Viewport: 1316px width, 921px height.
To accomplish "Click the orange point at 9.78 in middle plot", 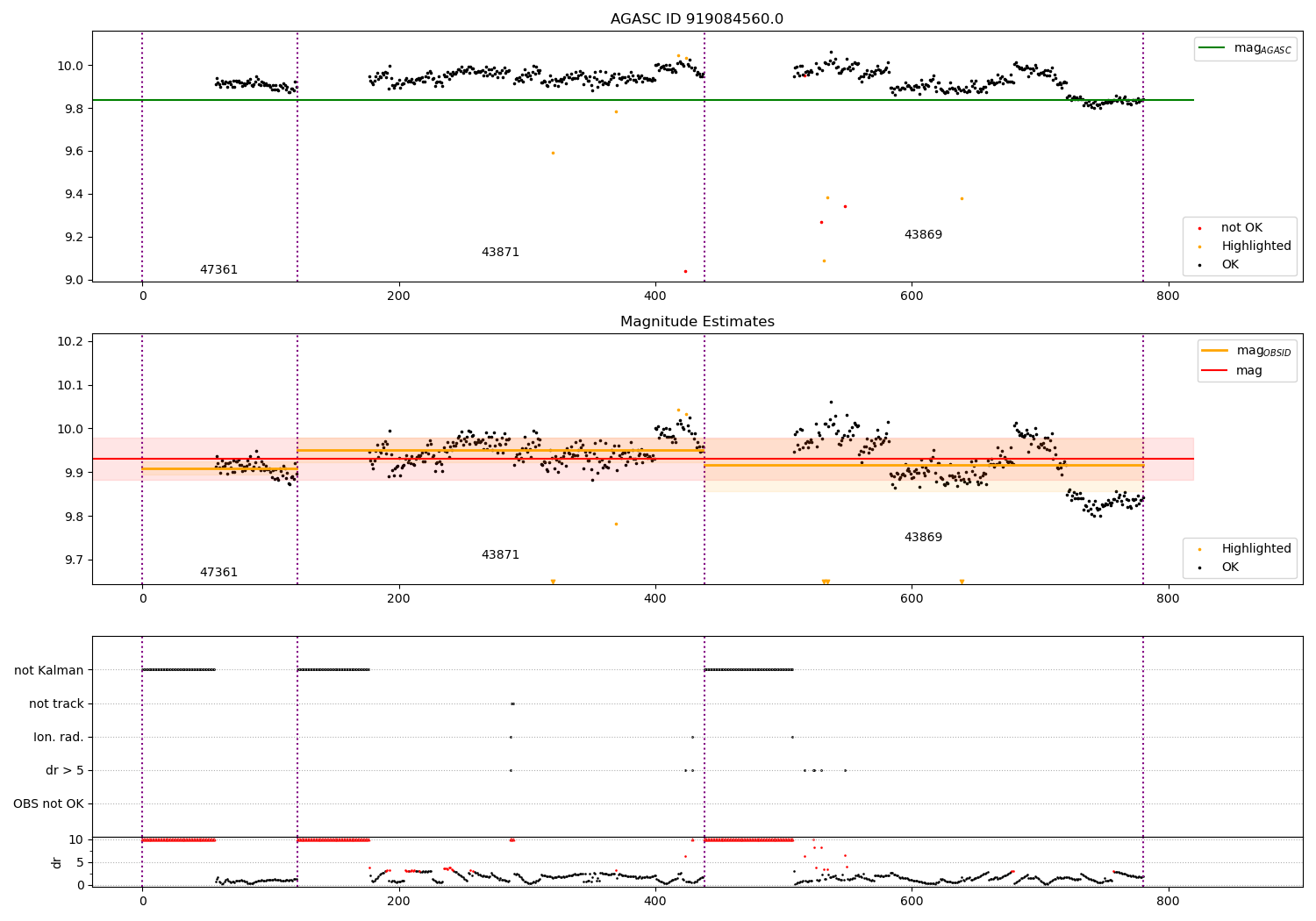I will pyautogui.click(x=616, y=525).
